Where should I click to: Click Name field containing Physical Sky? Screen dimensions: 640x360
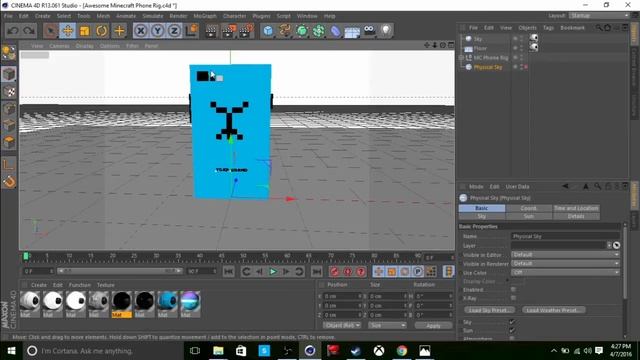565,236
